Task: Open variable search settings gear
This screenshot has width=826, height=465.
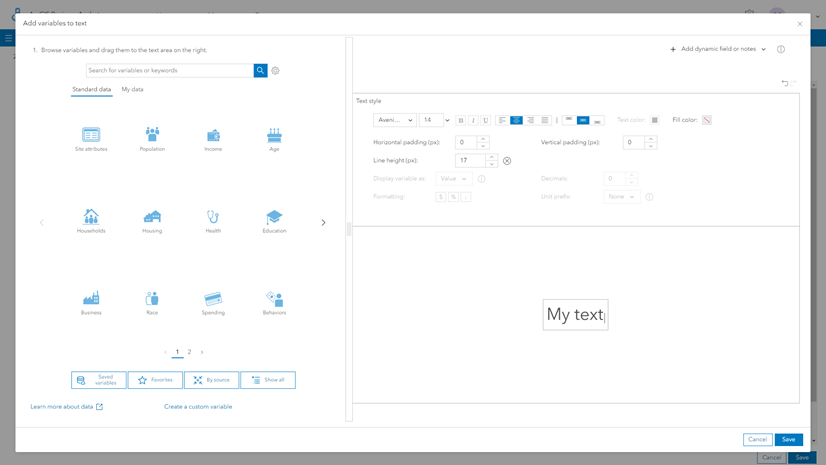Action: [276, 71]
